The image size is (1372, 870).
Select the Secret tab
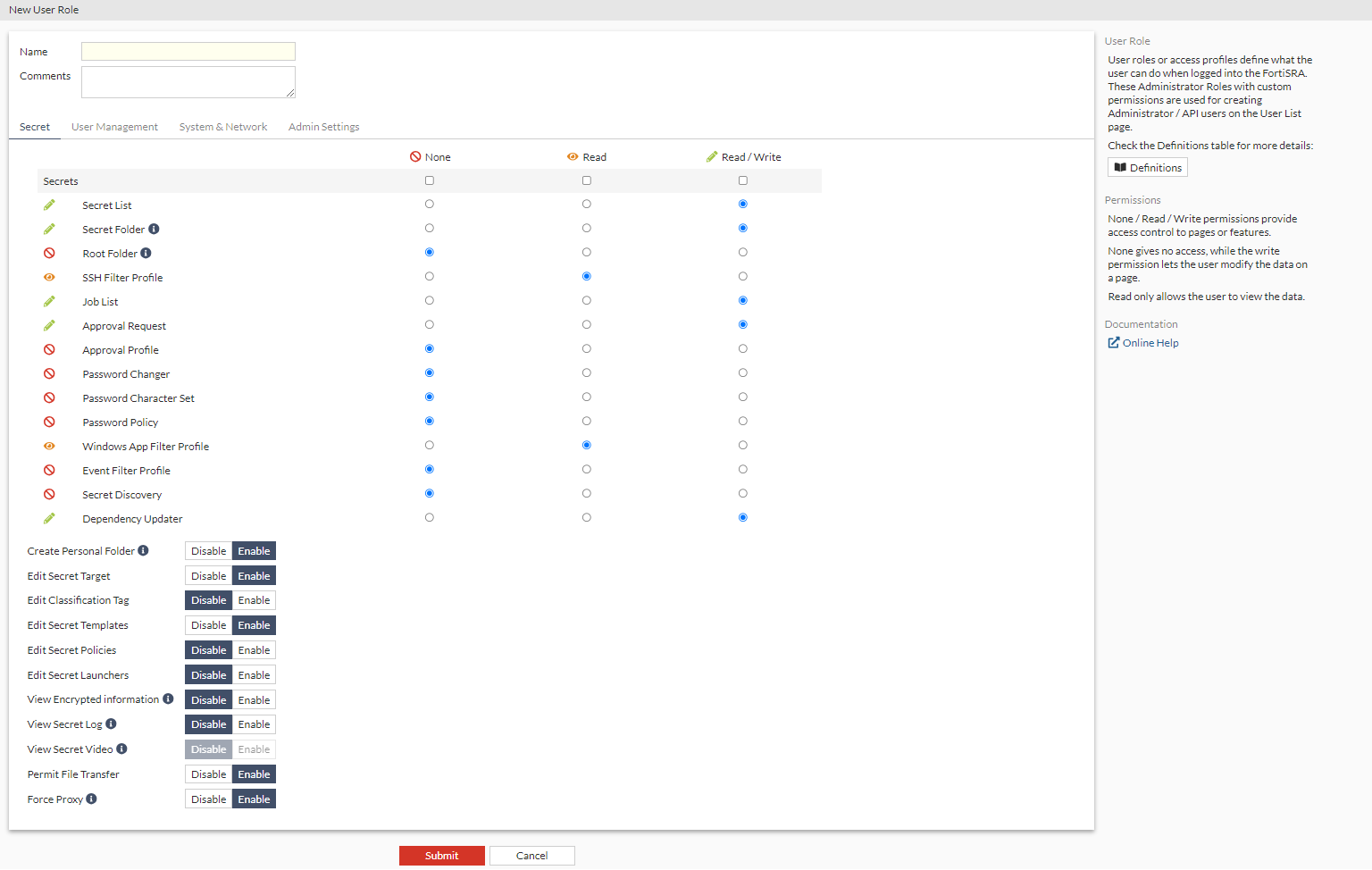[35, 127]
